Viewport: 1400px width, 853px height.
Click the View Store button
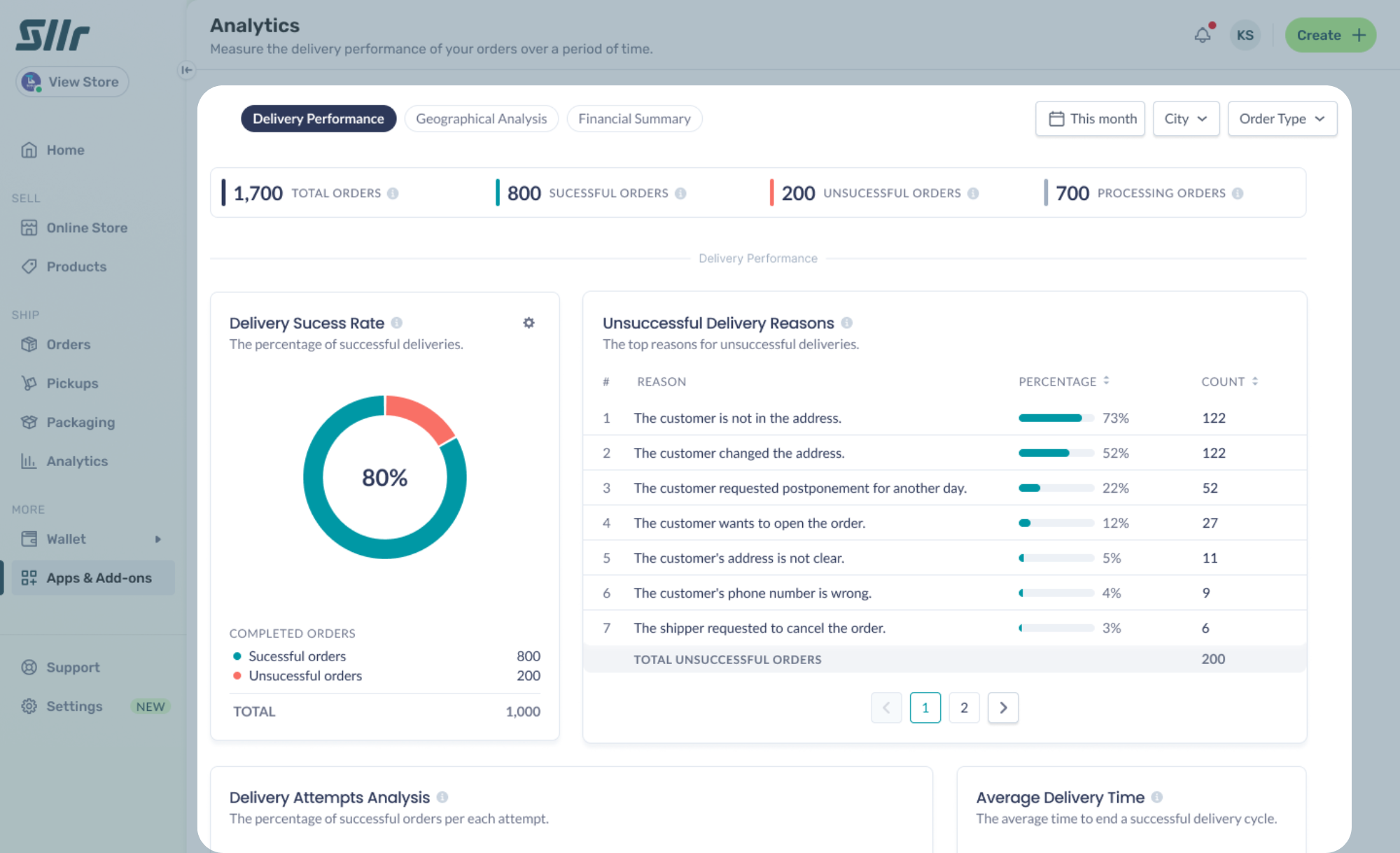72,82
